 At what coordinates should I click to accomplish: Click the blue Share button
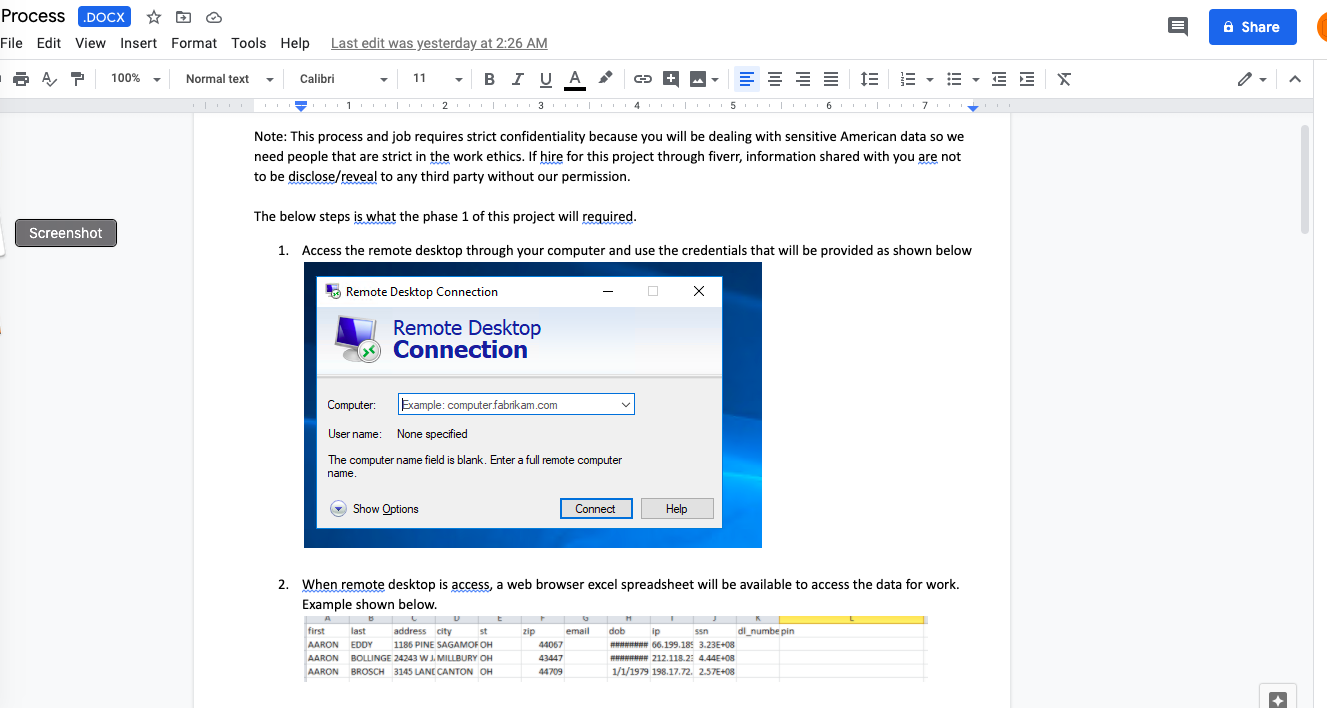click(x=1252, y=27)
